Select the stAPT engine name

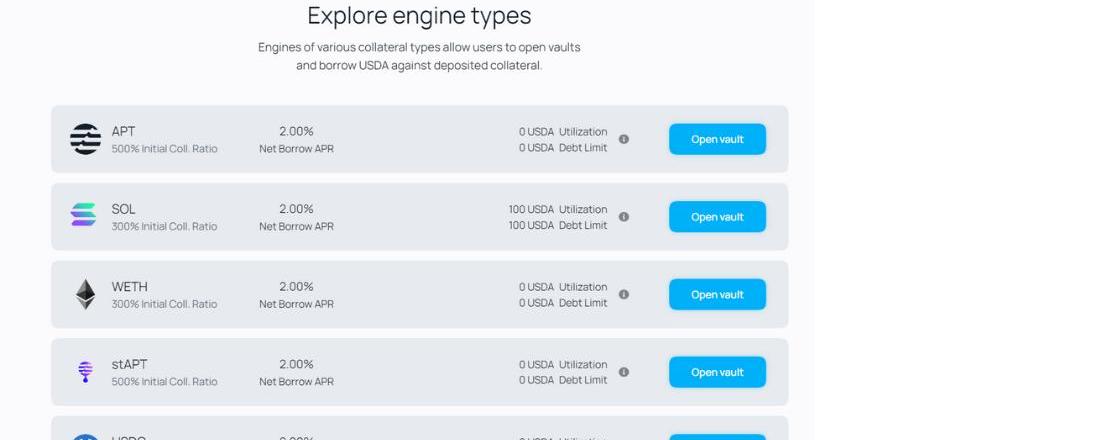pos(129,364)
